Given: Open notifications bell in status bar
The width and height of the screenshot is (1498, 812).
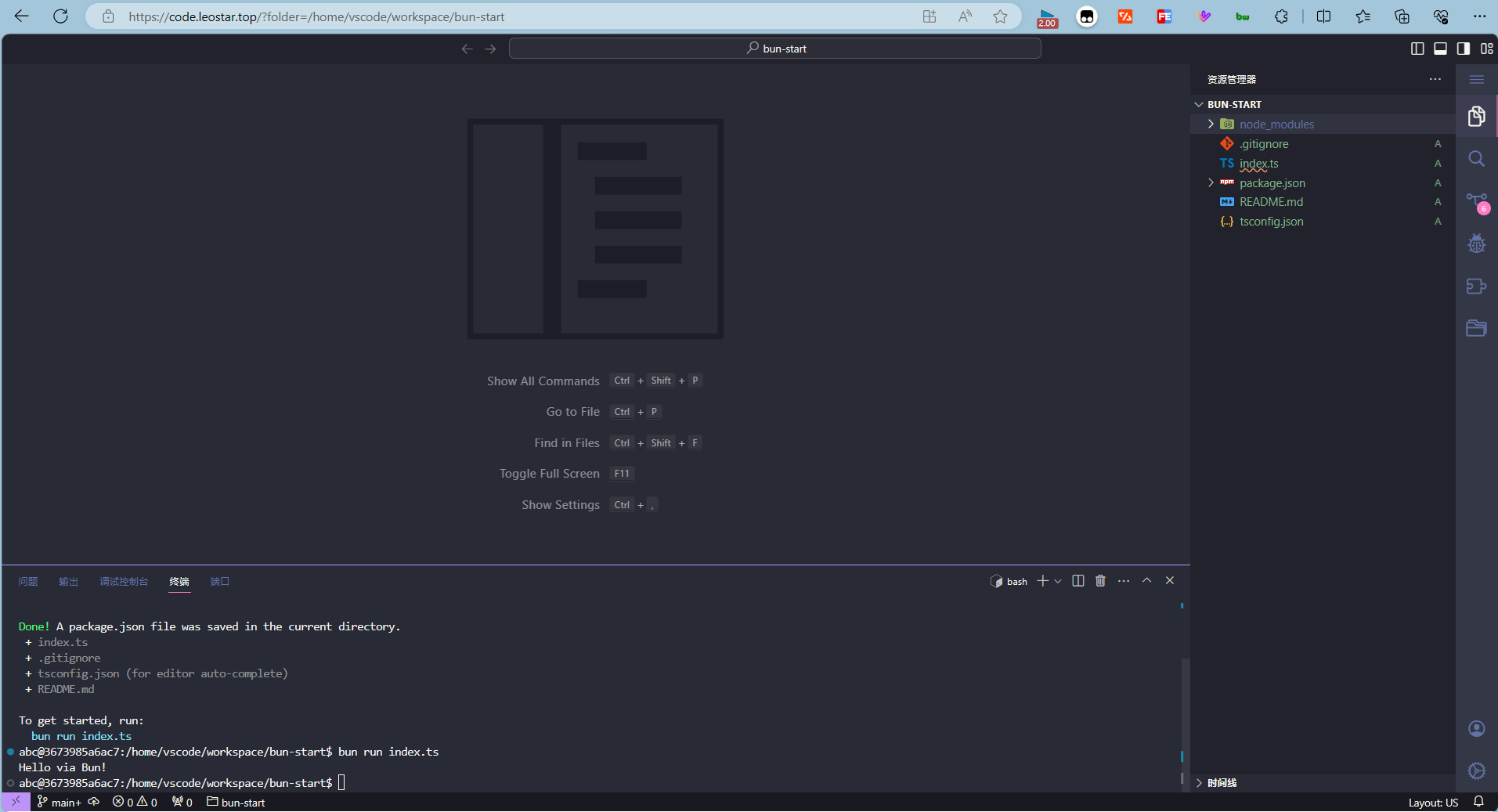Looking at the screenshot, I should point(1478,802).
